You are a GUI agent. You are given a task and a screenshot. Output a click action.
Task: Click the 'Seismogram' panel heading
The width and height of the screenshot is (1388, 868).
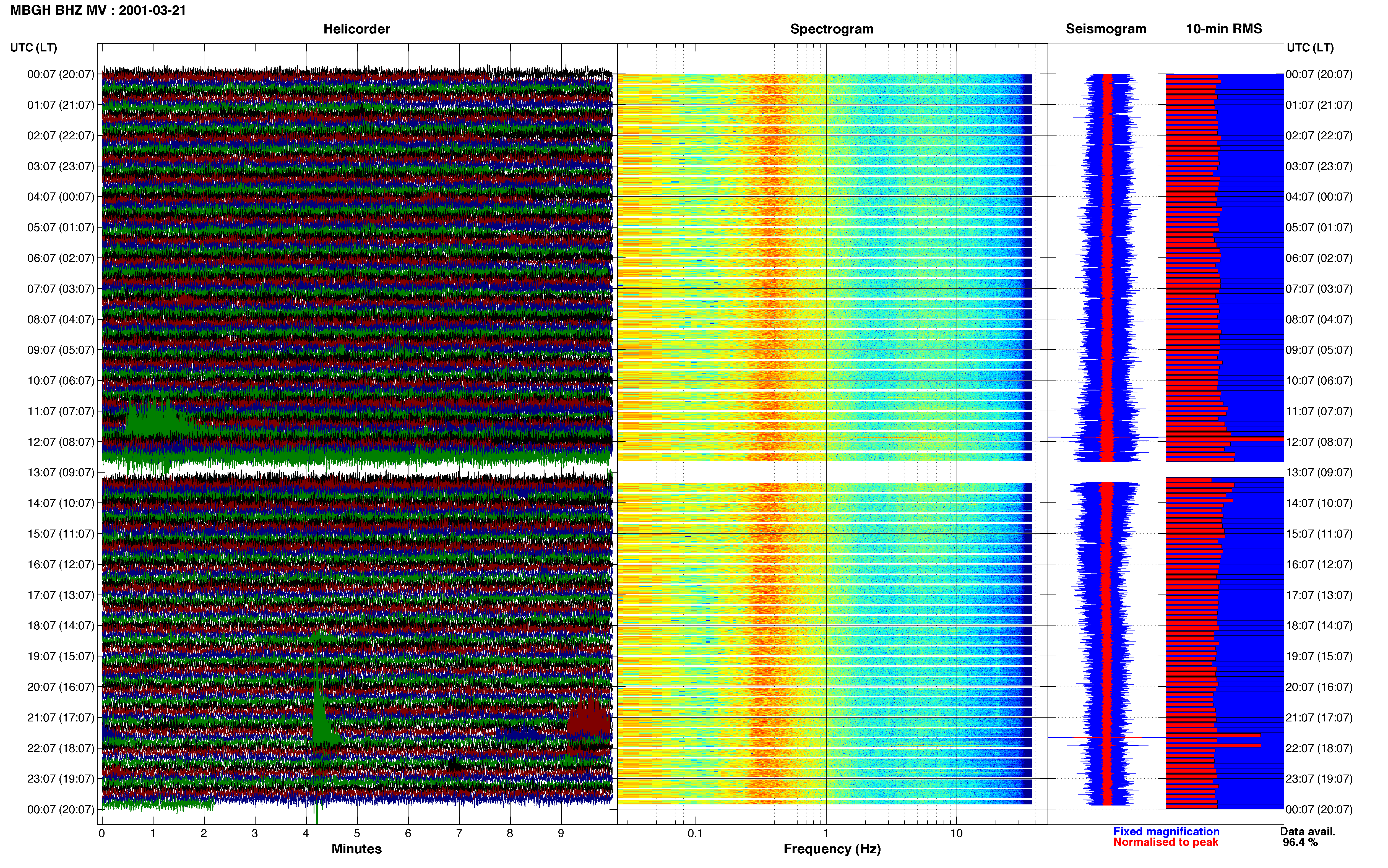click(1106, 29)
